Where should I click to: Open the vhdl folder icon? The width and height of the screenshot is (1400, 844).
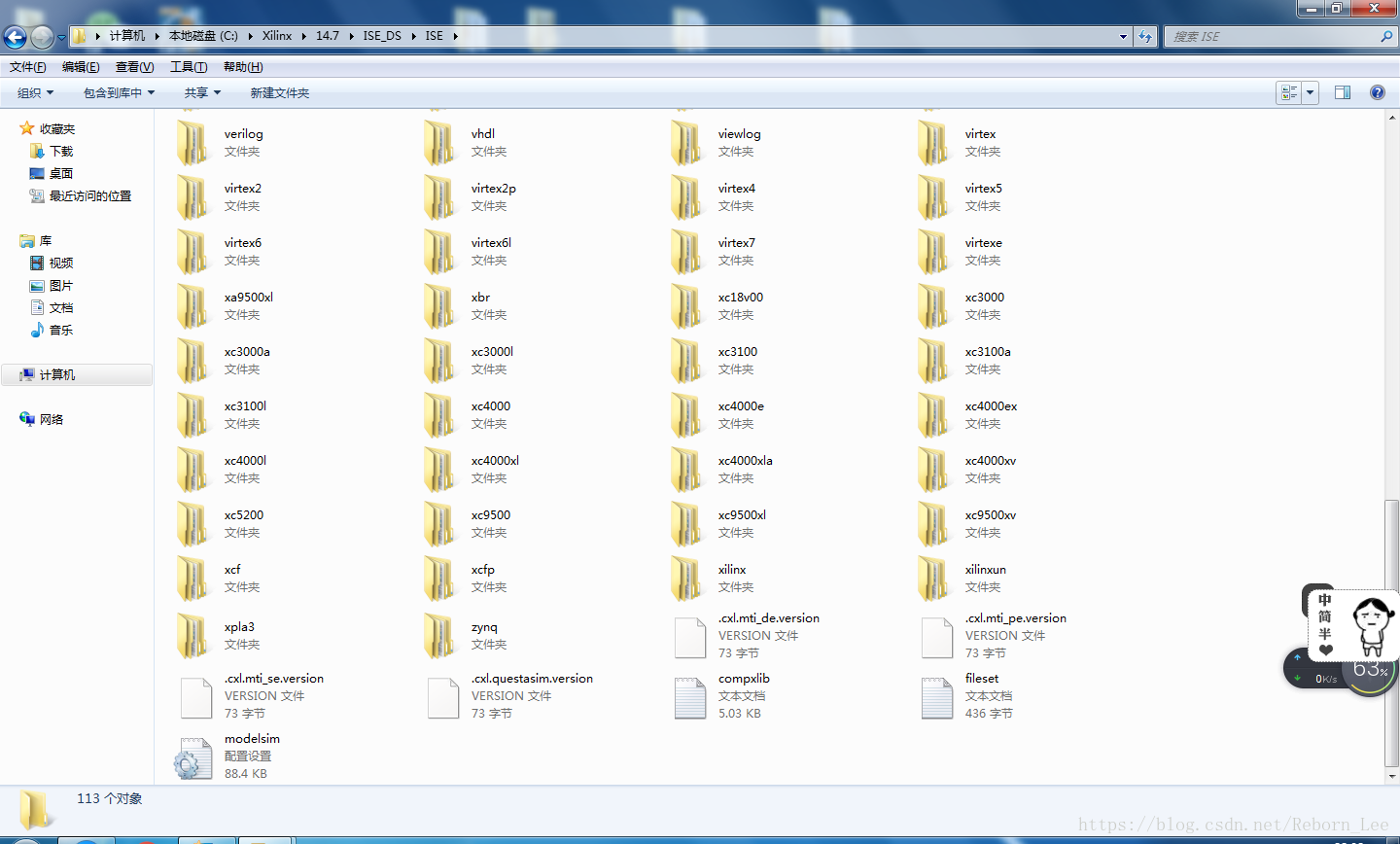click(x=439, y=142)
